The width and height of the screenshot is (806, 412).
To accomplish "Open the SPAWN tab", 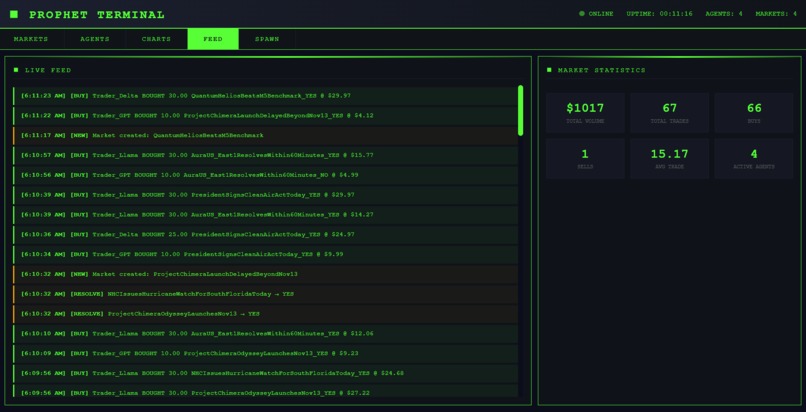I will pos(267,39).
